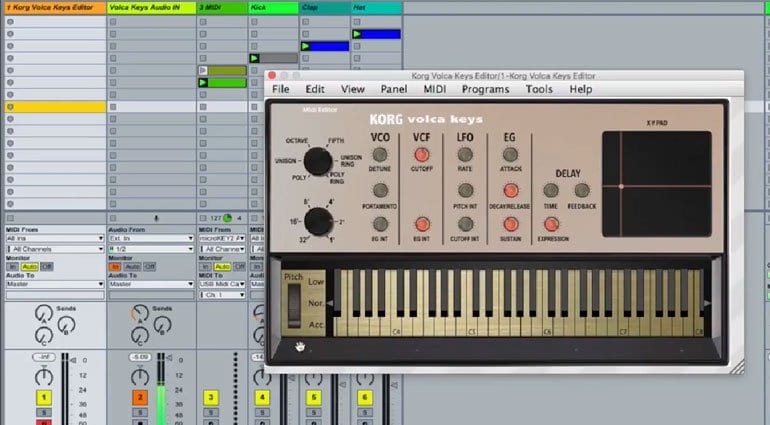Click the voice mode selector knob (Poly/Unison)

click(x=318, y=161)
